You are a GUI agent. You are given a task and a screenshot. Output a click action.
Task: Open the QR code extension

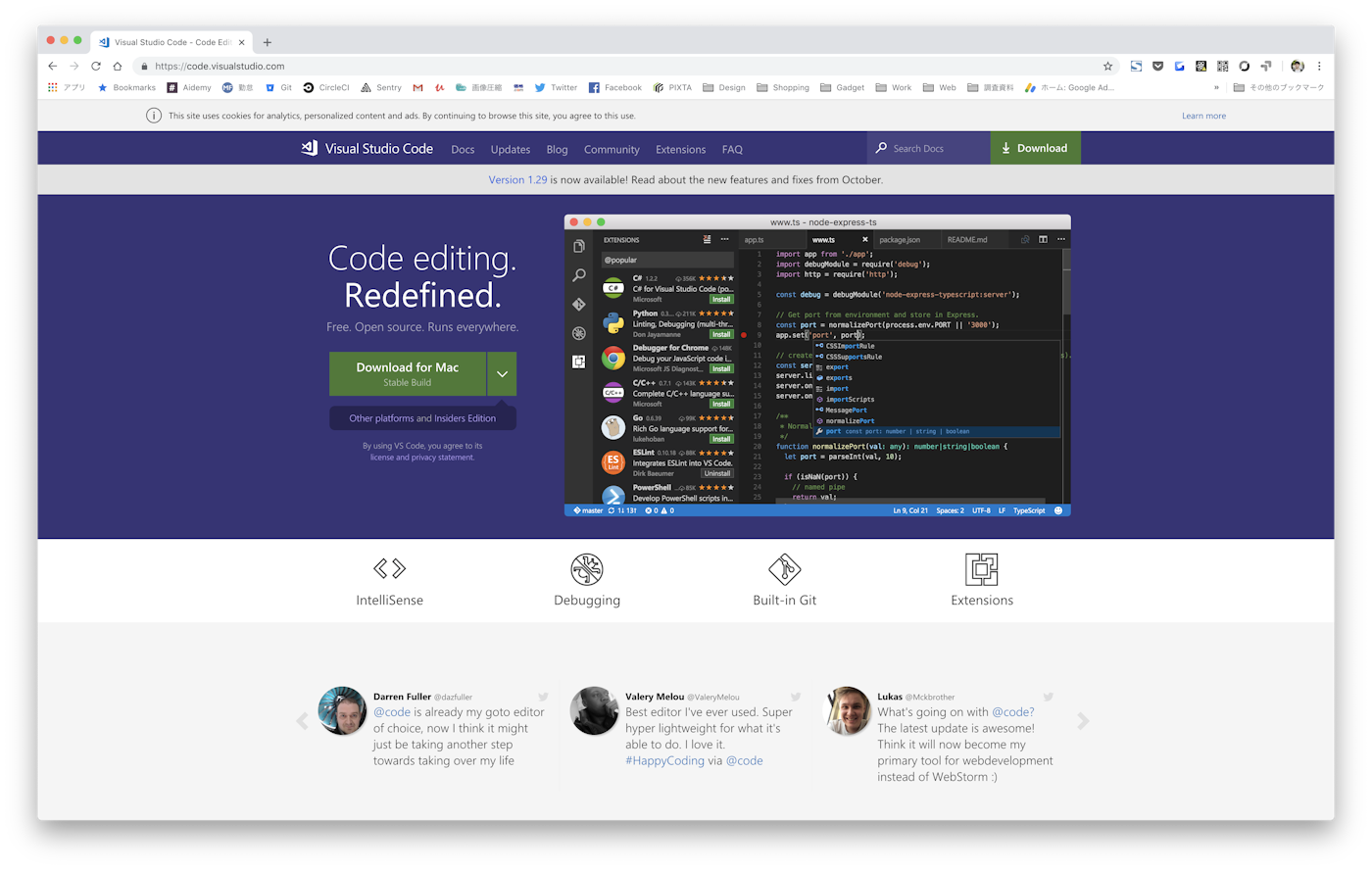(1222, 66)
